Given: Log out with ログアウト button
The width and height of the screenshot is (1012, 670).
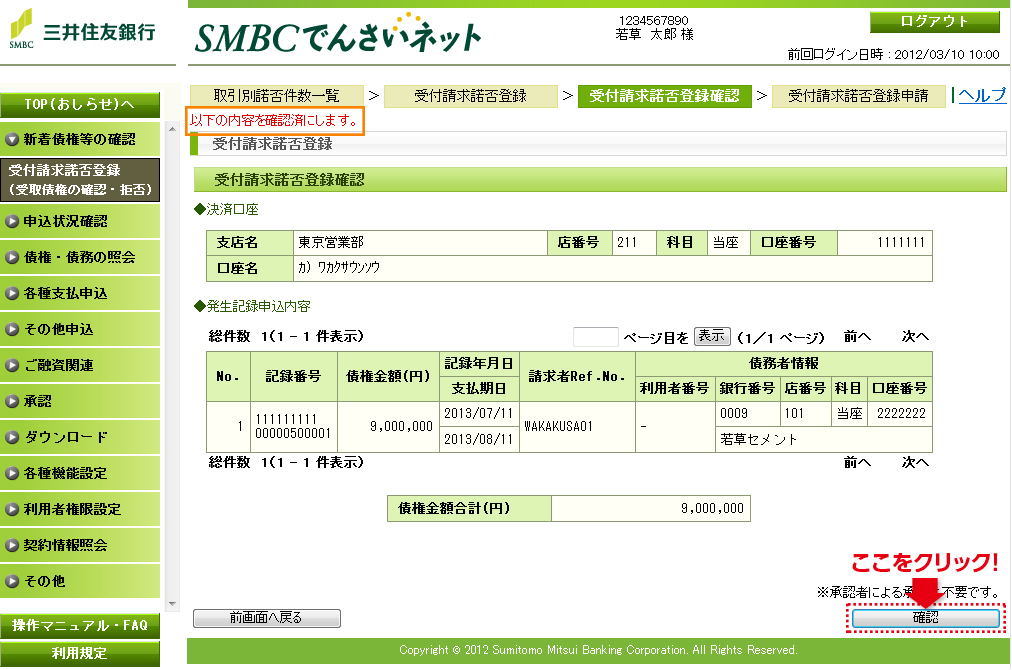Looking at the screenshot, I should click(x=935, y=21).
